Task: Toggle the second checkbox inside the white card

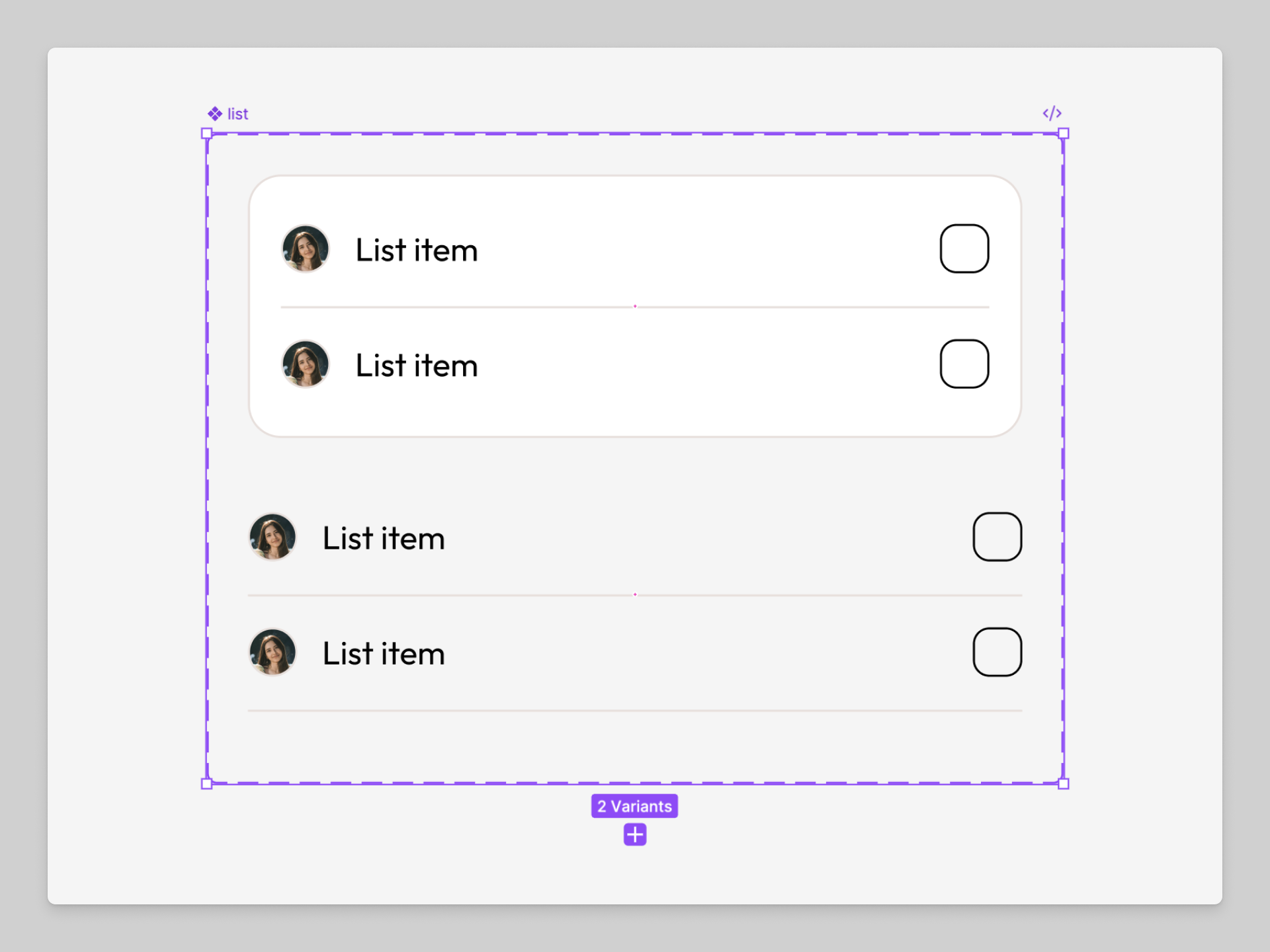Action: (x=964, y=364)
